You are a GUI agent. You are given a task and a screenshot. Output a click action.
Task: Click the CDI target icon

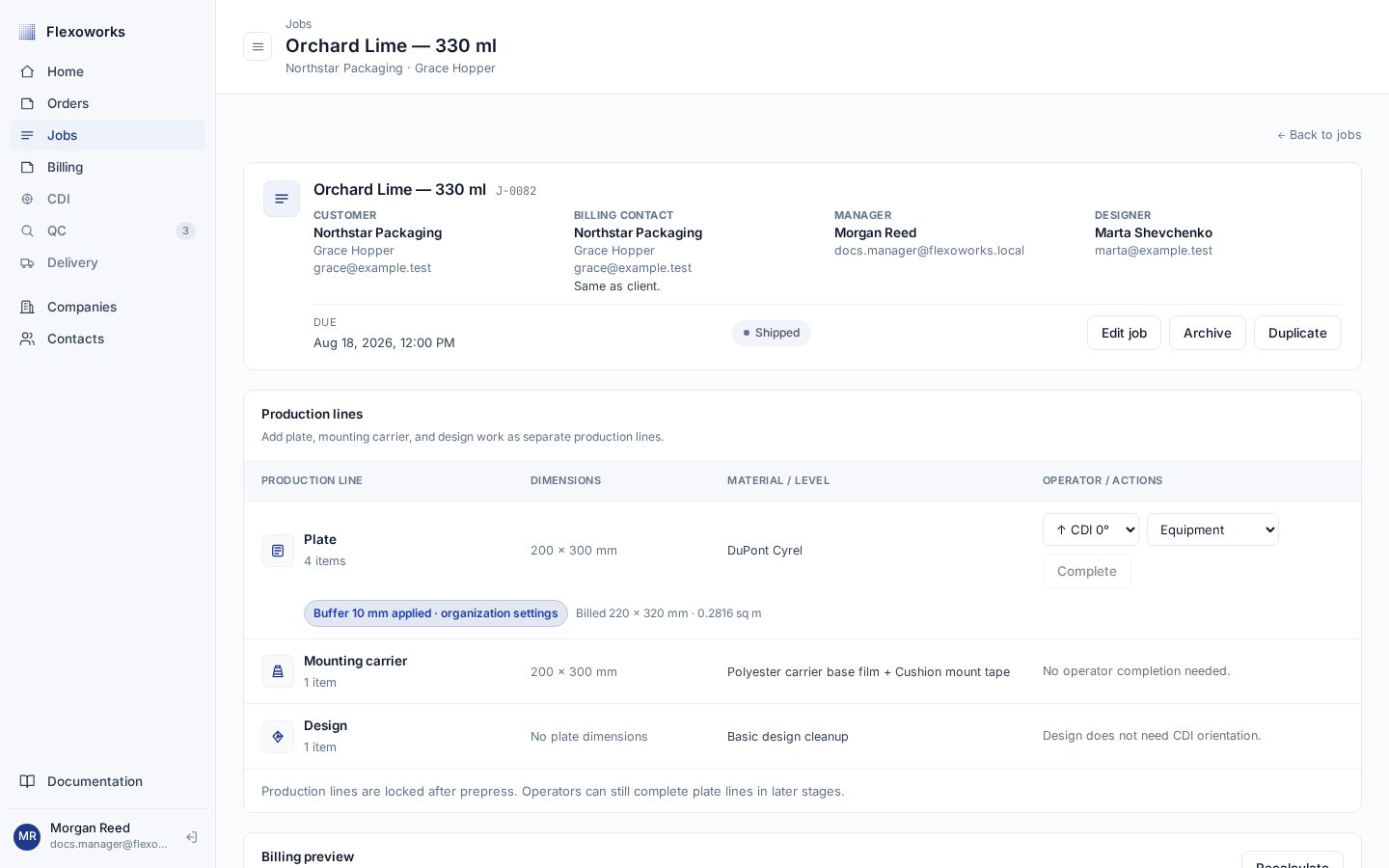click(27, 199)
